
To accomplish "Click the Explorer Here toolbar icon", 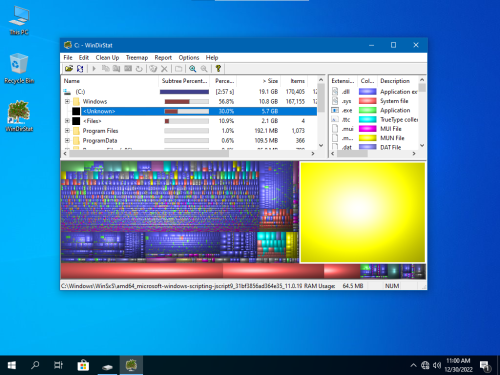I will [116, 69].
